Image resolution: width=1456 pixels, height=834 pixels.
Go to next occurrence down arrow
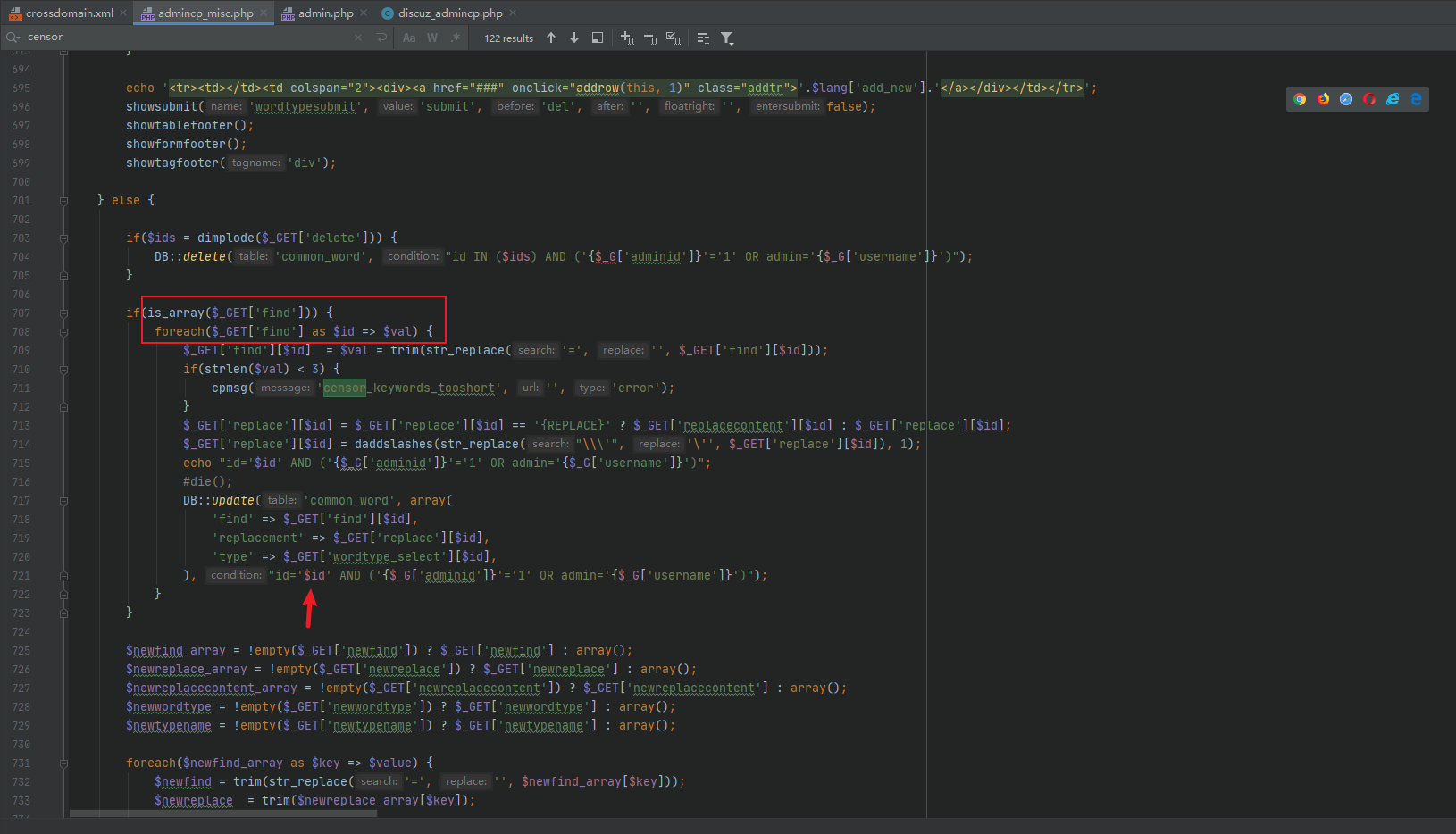[x=574, y=38]
